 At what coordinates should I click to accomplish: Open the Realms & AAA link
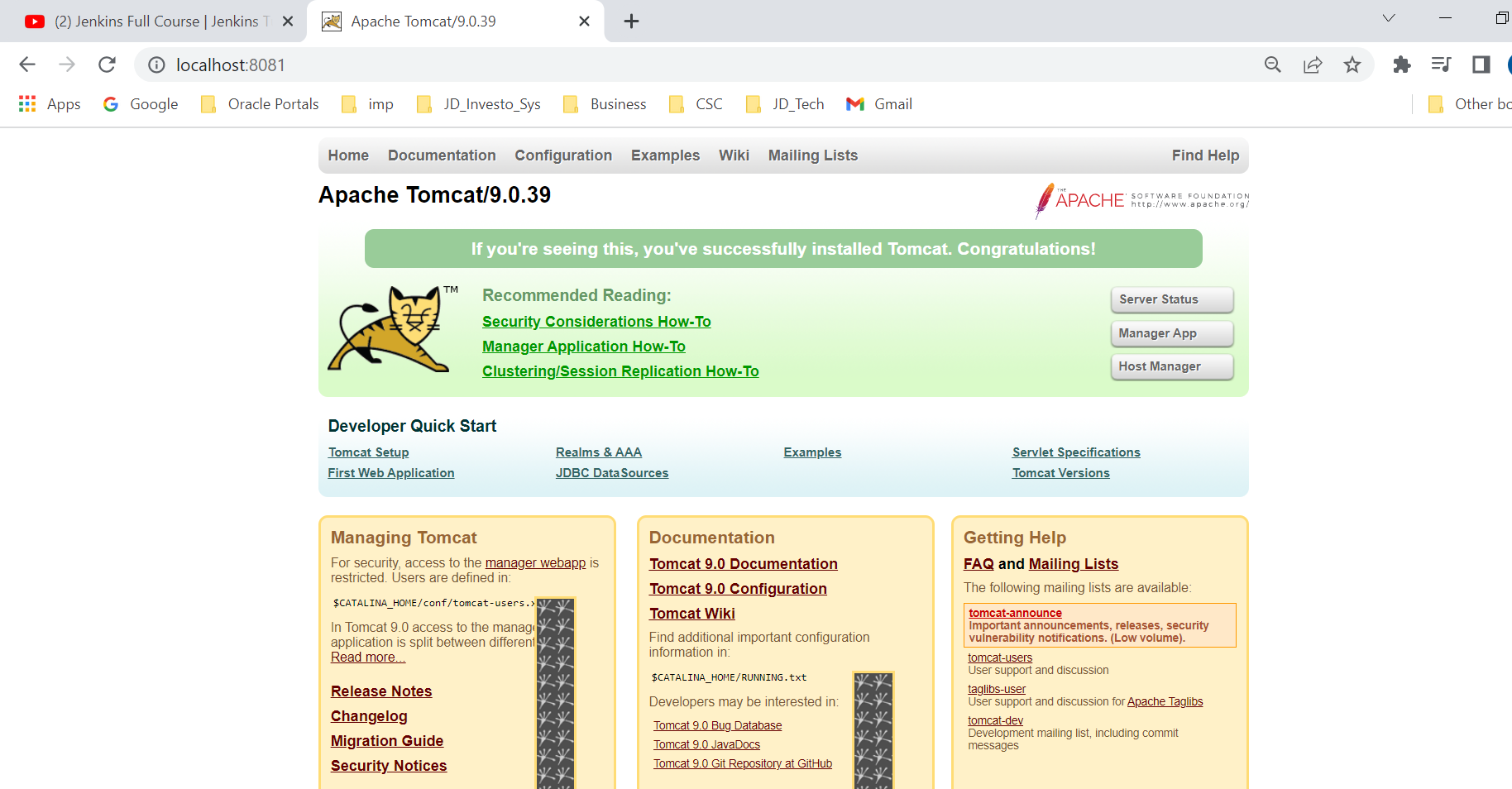[x=599, y=452]
